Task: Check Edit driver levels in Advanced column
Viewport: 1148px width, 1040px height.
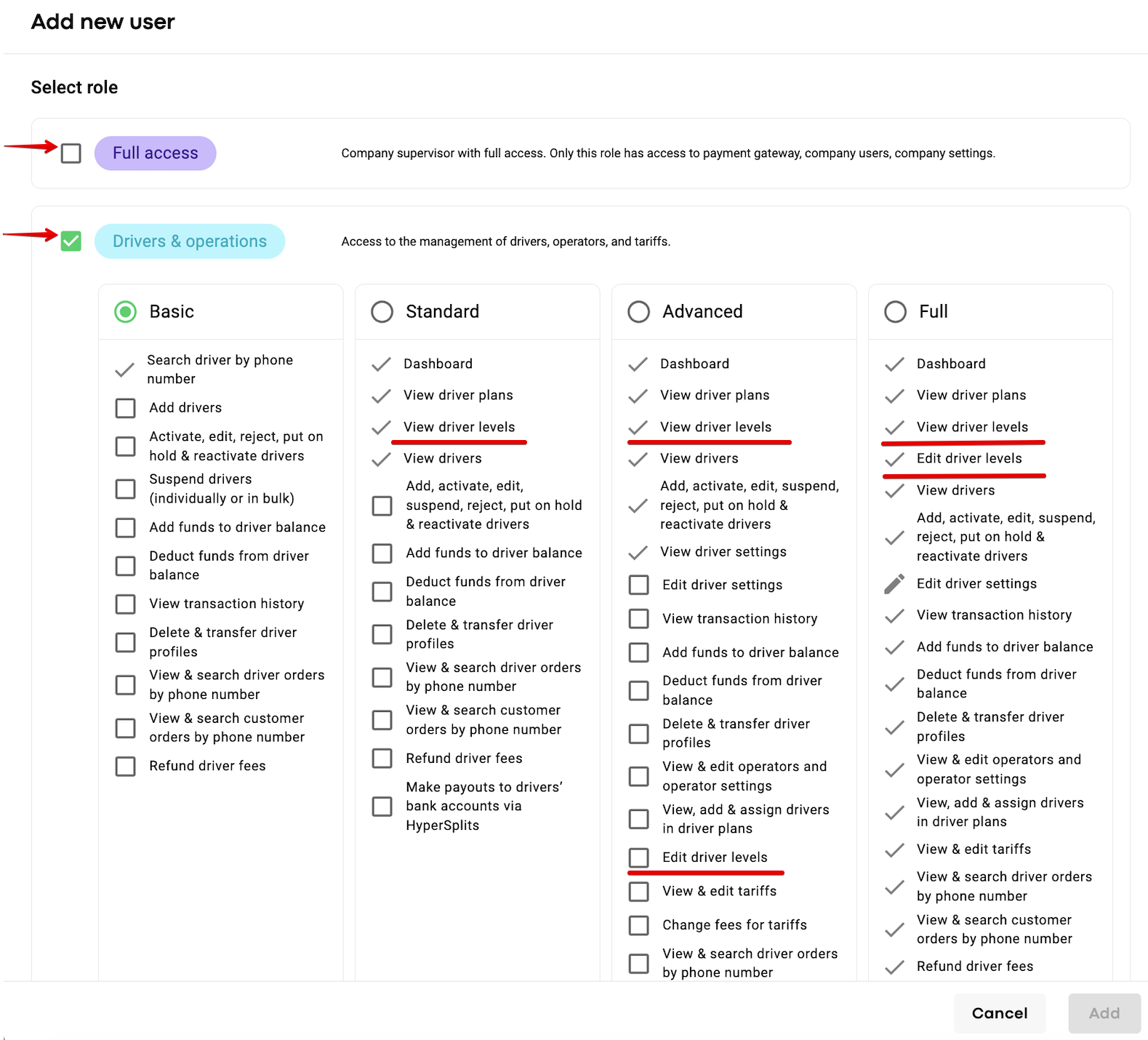Action: pyautogui.click(x=639, y=857)
